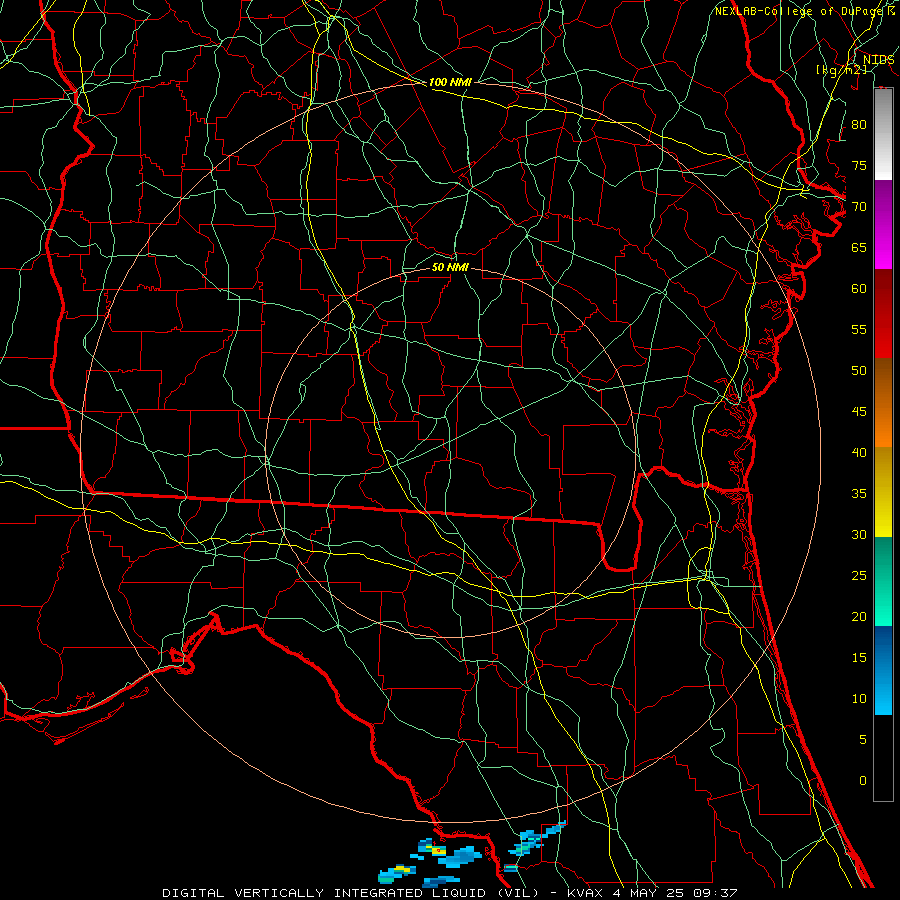Click the KVAX radar site identifier
The height and width of the screenshot is (900, 900).
pyautogui.click(x=585, y=893)
